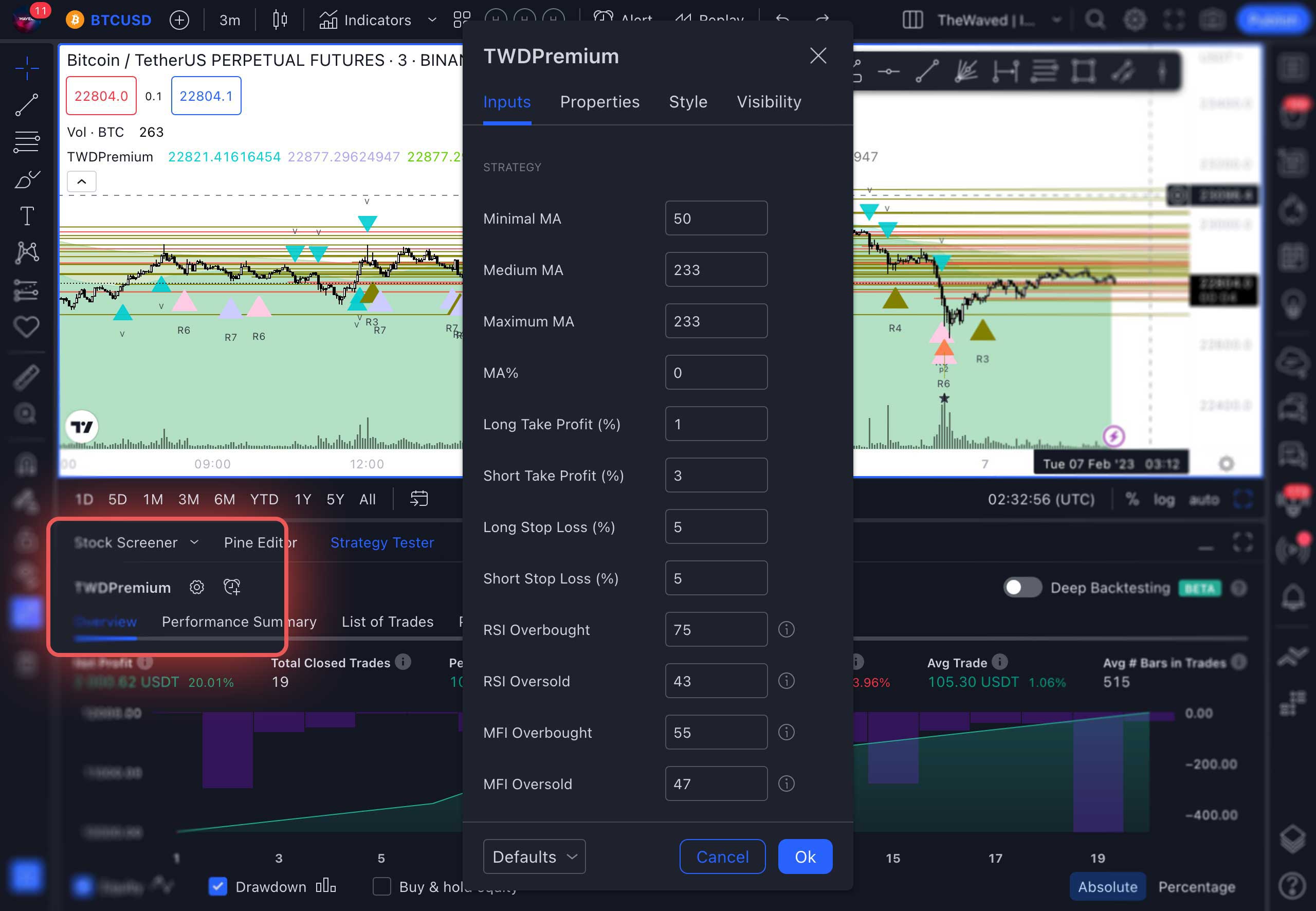Viewport: 1316px width, 911px height.
Task: Open the indicator templates grid icon
Action: point(462,20)
